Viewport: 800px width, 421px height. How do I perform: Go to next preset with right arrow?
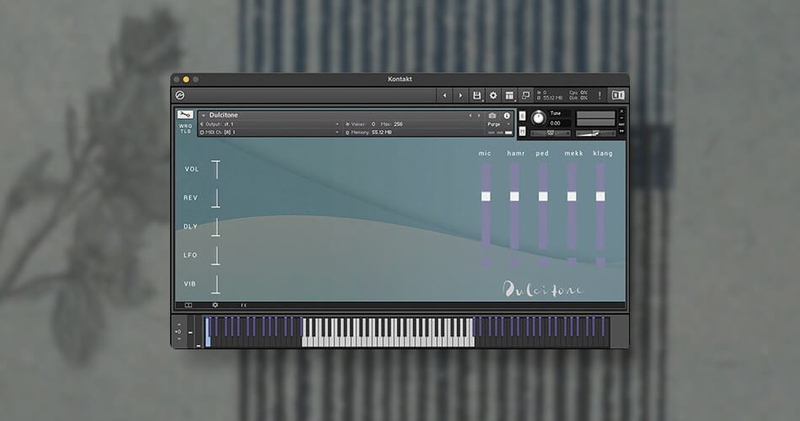point(460,95)
